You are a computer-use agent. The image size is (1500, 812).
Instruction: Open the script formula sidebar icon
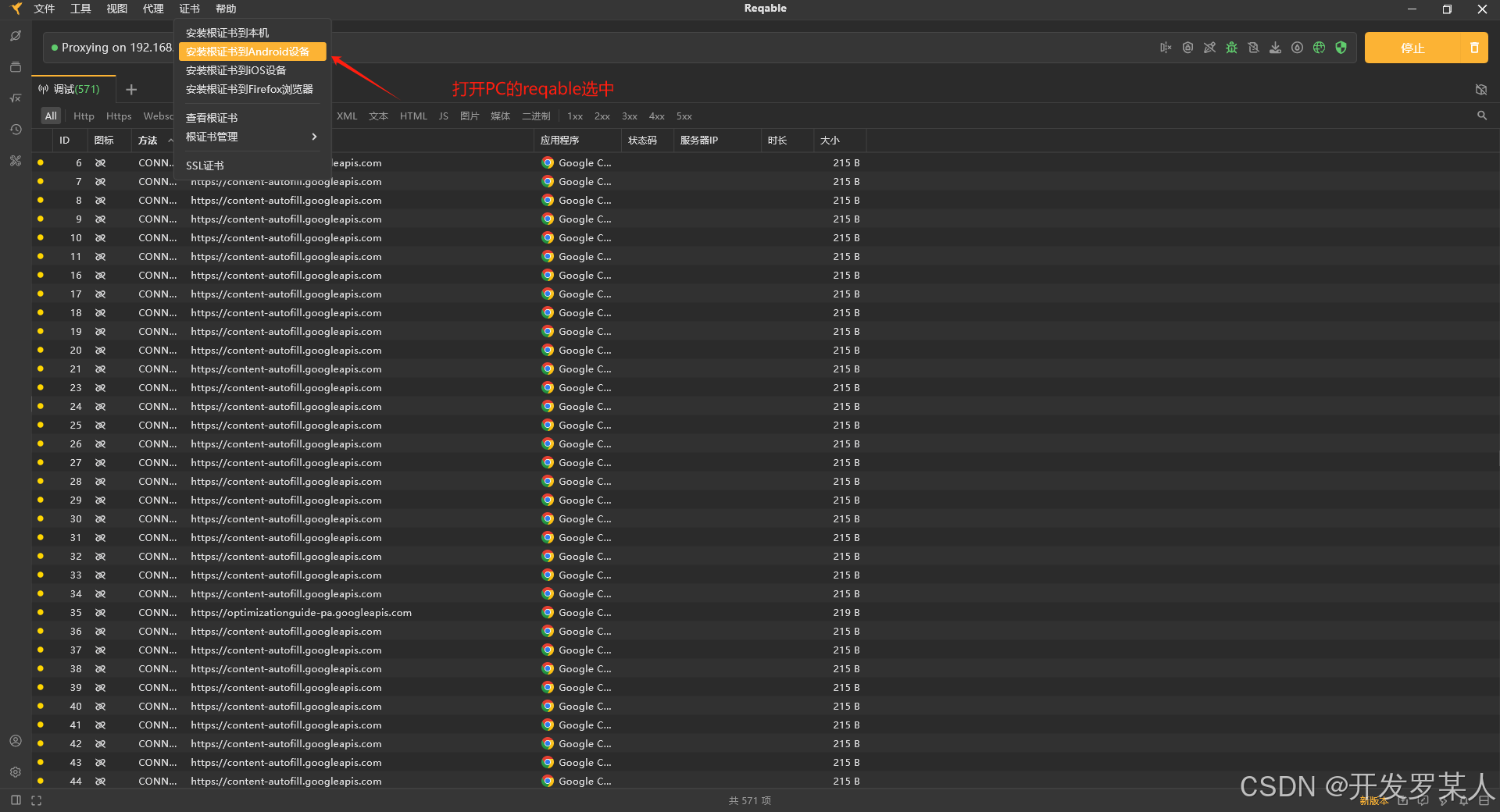(16, 98)
